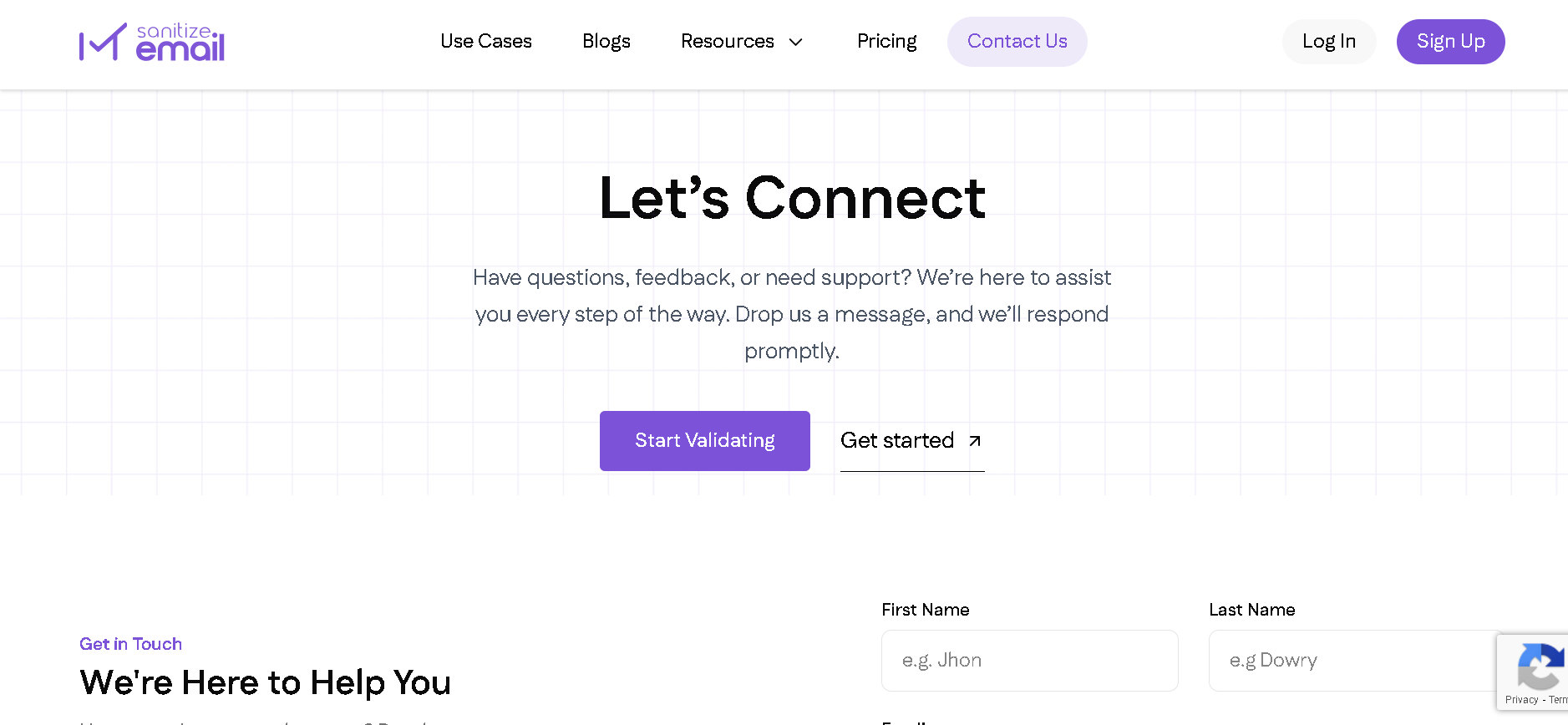Click the arrow icon beside Get started

click(974, 441)
